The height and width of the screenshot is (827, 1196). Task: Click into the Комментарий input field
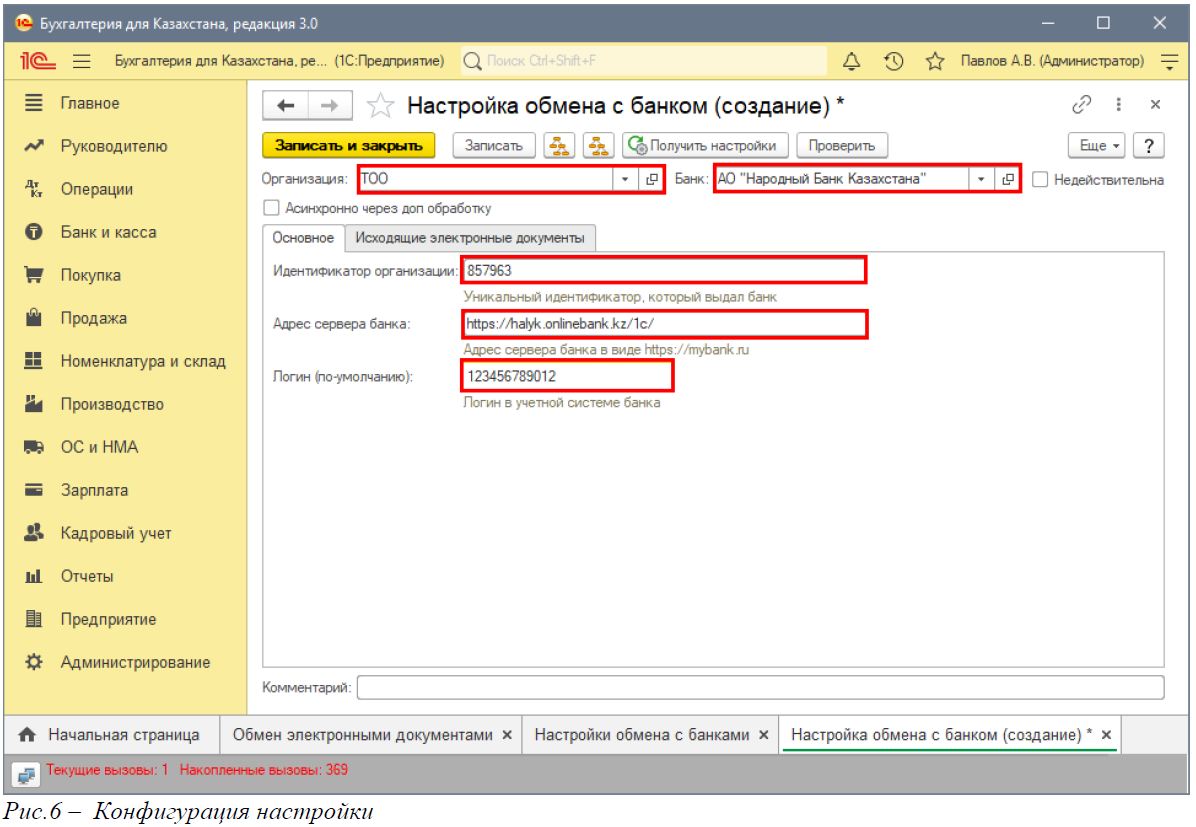[760, 687]
